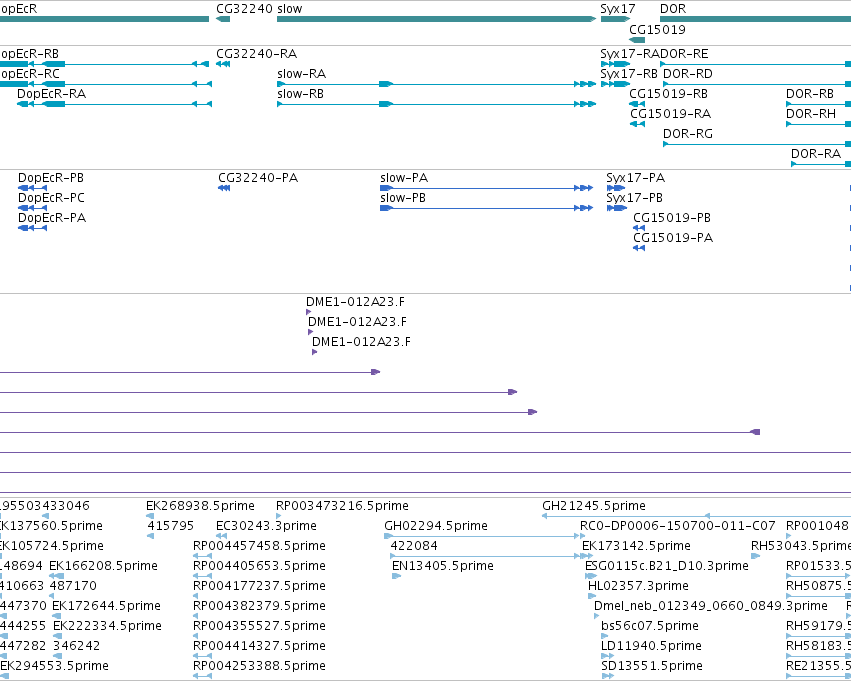
Task: Click ESG0115c.B21_D10.3prime feature
Action: 666,567
